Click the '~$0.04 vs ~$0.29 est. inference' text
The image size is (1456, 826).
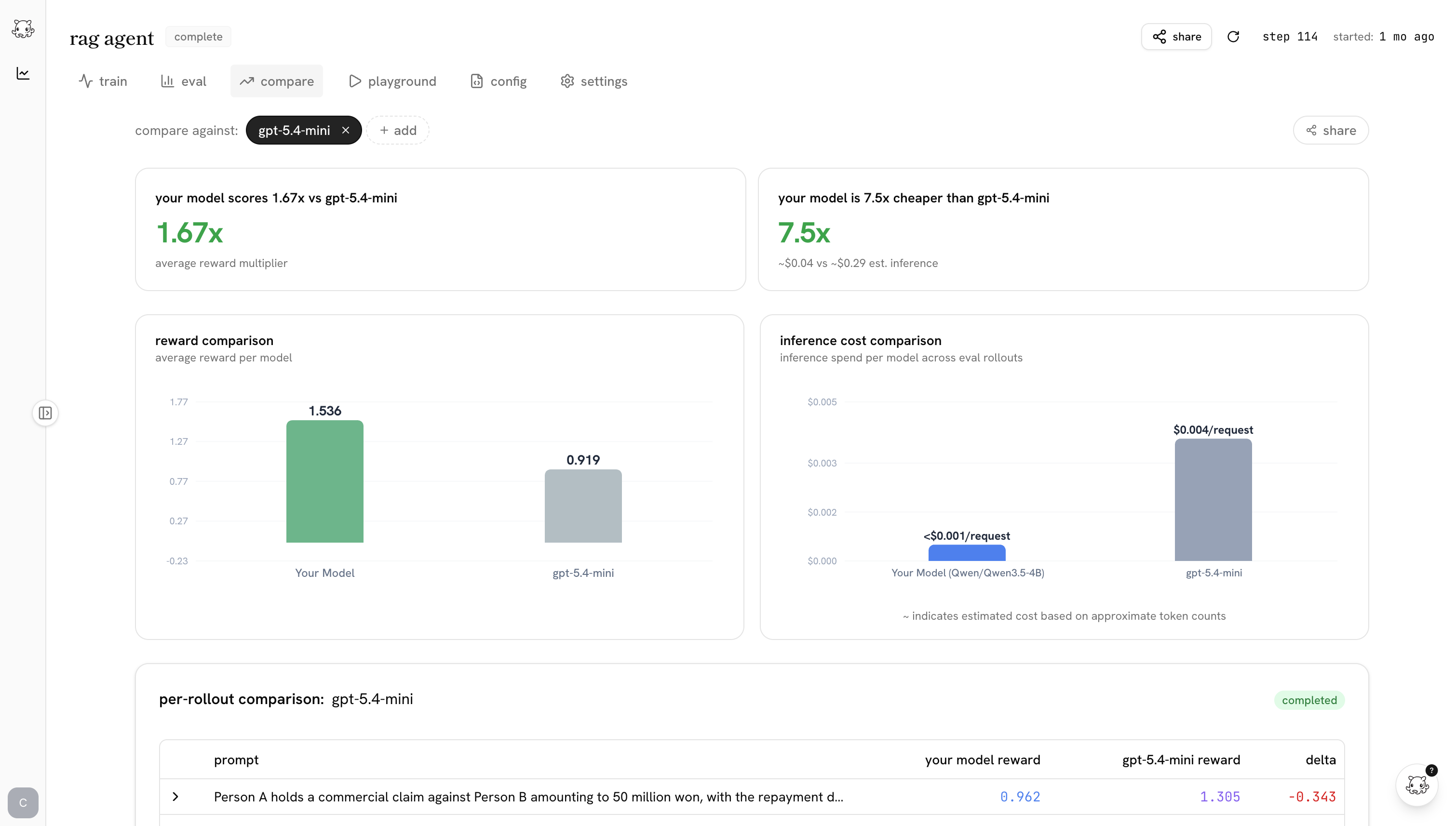(x=858, y=263)
